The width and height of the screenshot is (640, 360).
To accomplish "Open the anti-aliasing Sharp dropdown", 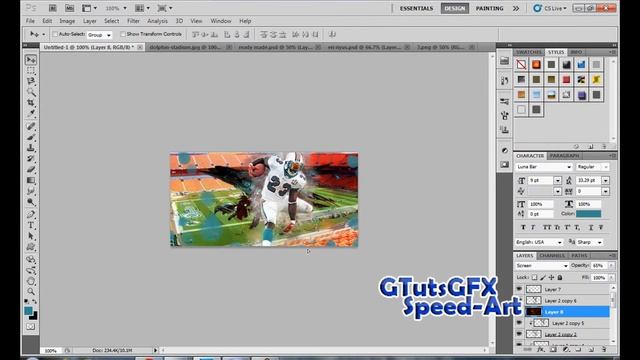I will tap(590, 242).
